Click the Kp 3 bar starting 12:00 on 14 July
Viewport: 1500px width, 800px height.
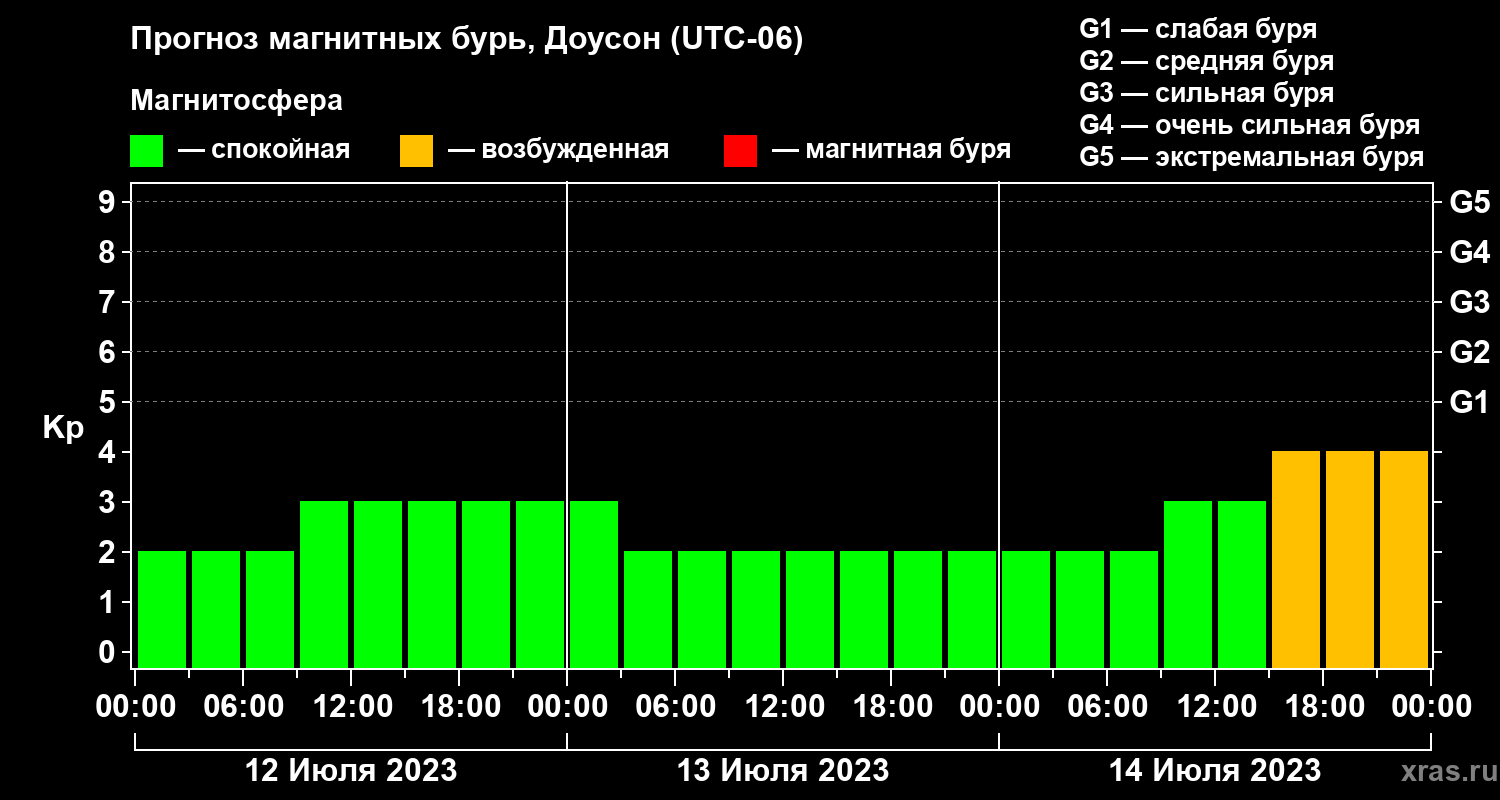click(1242, 584)
